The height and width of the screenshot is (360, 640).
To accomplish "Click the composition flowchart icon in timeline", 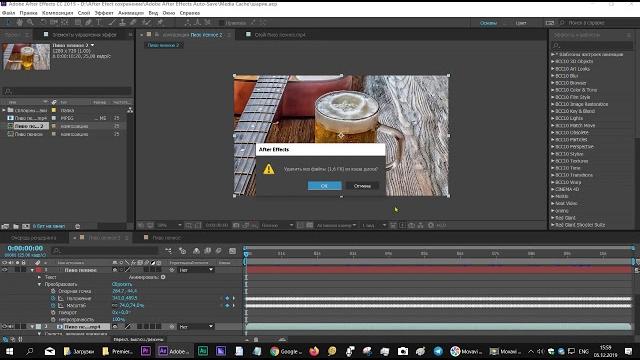I will click(169, 251).
